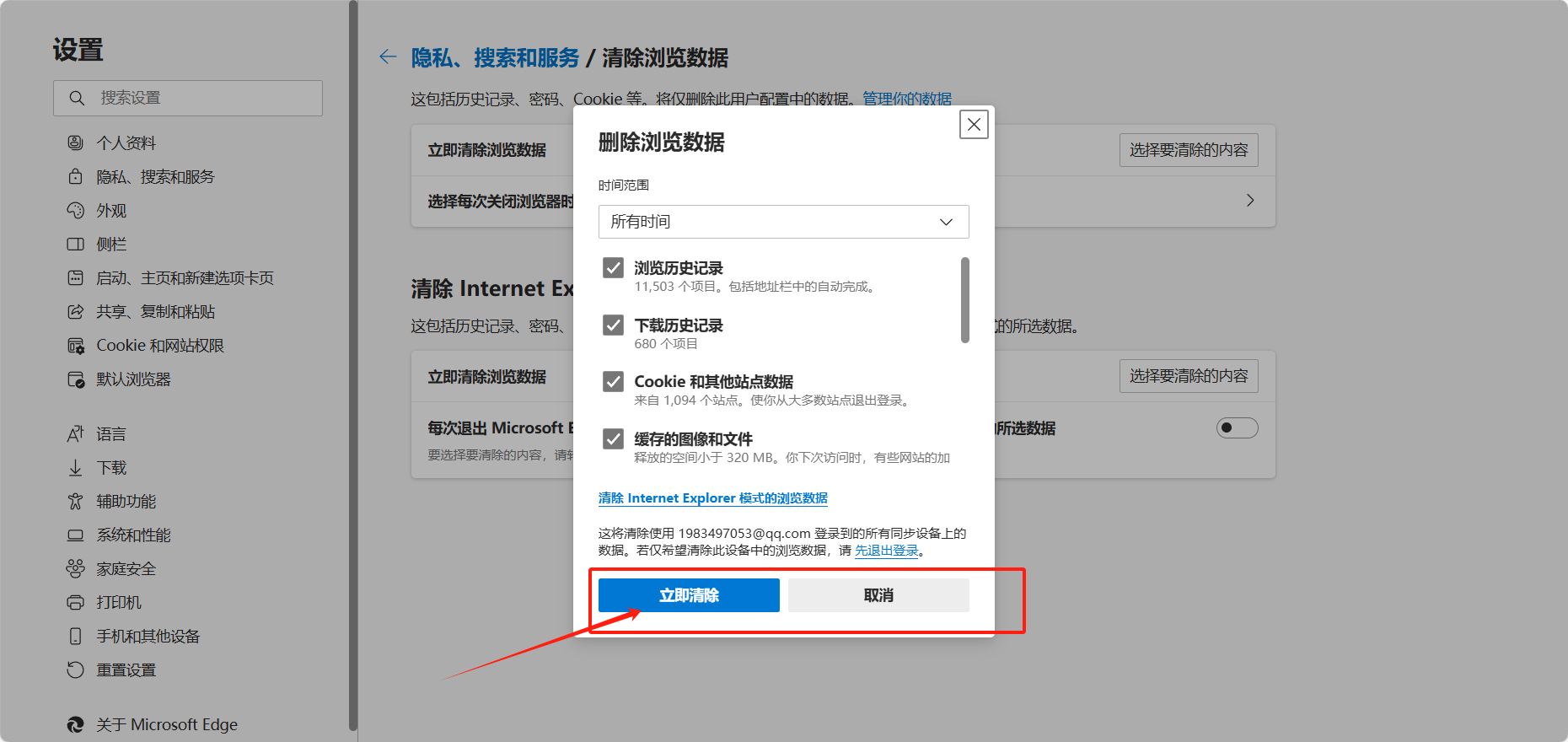
Task: Expand the 选择每次关闭浏览器时 row chevron
Action: (1250, 201)
